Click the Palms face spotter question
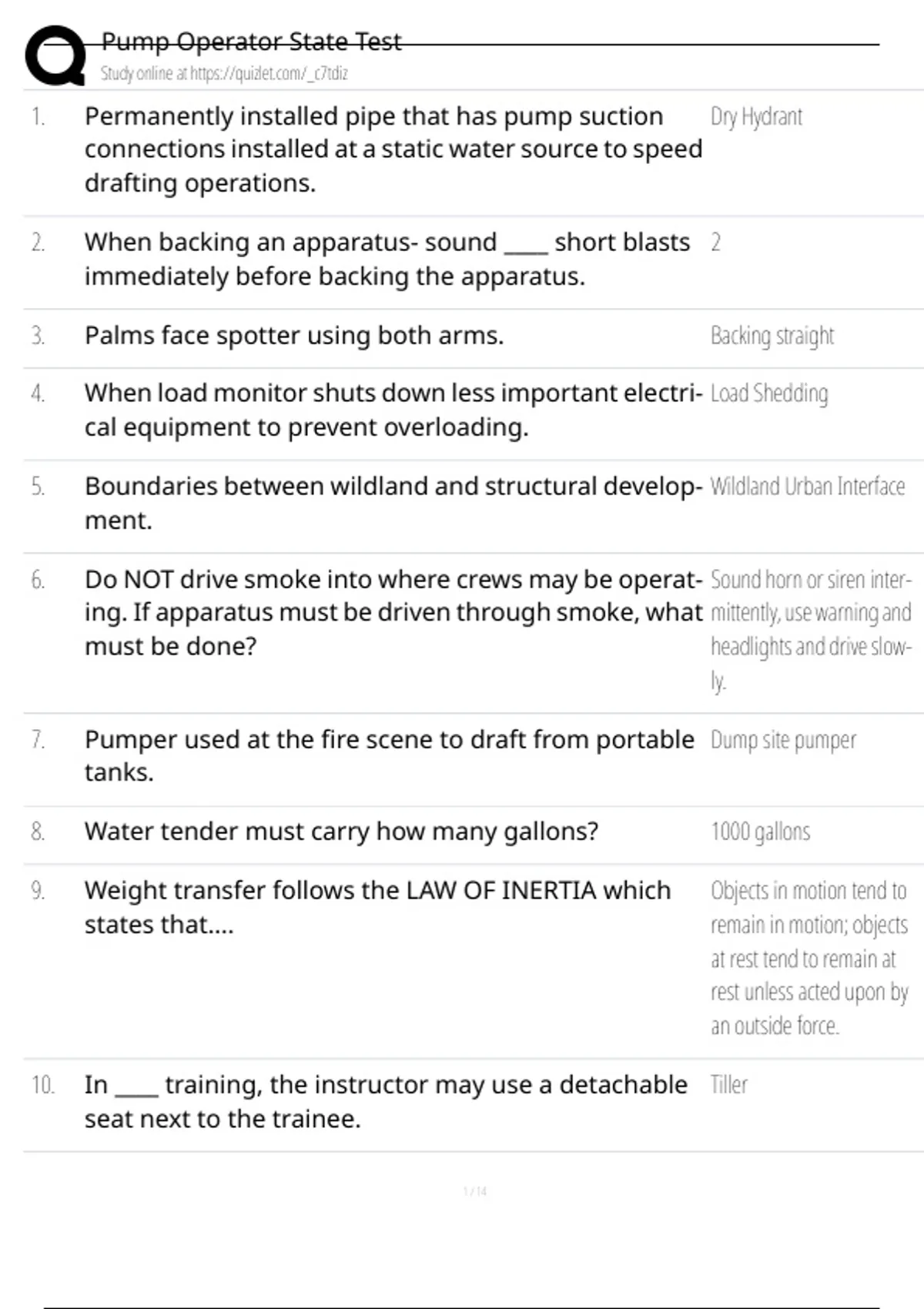Screen dimensions: 924x1309 (294, 336)
